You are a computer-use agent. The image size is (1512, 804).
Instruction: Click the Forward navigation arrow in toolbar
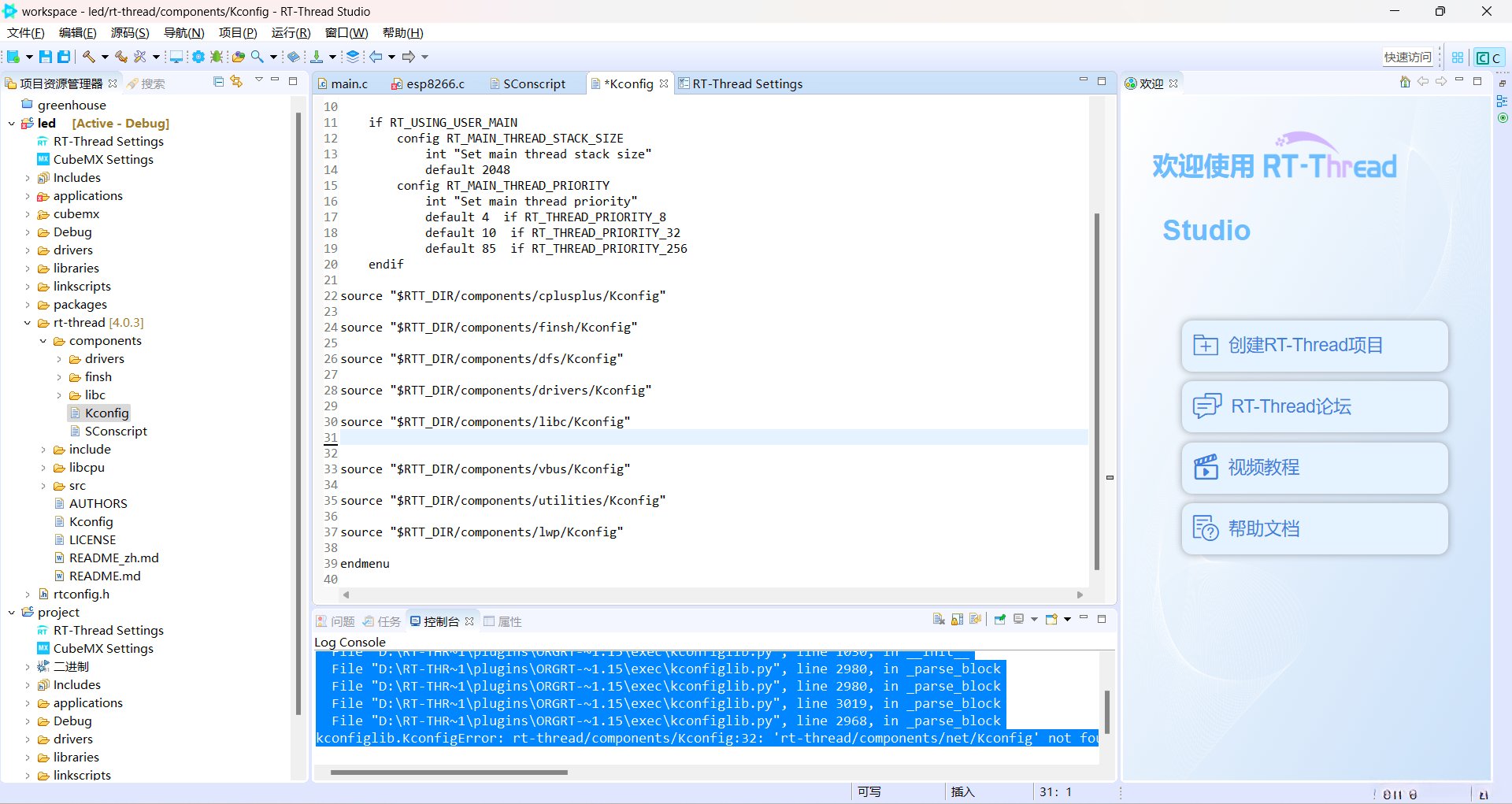[x=409, y=57]
